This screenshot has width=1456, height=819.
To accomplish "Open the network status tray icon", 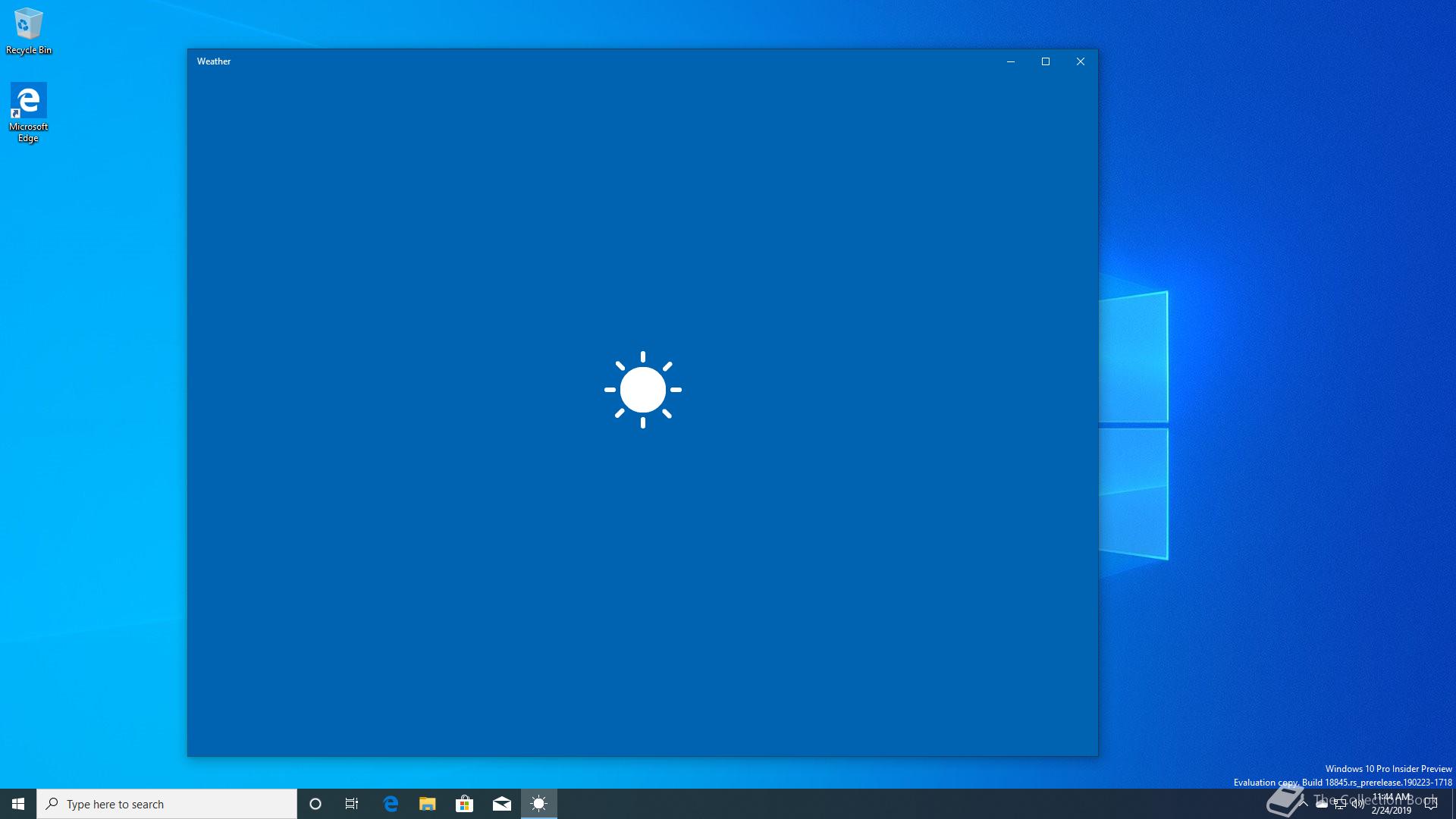I will (x=1340, y=805).
